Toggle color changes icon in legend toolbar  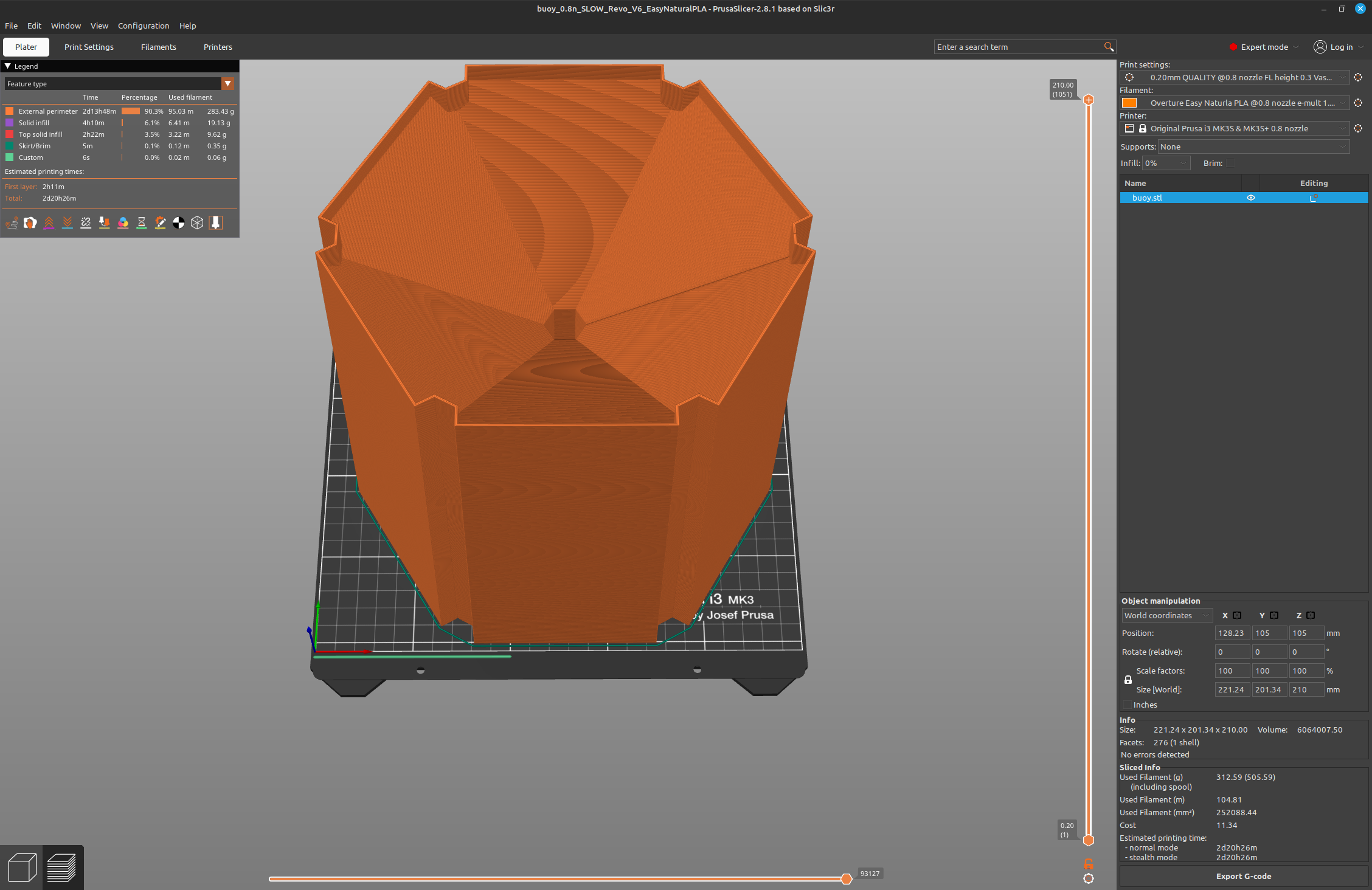(123, 223)
